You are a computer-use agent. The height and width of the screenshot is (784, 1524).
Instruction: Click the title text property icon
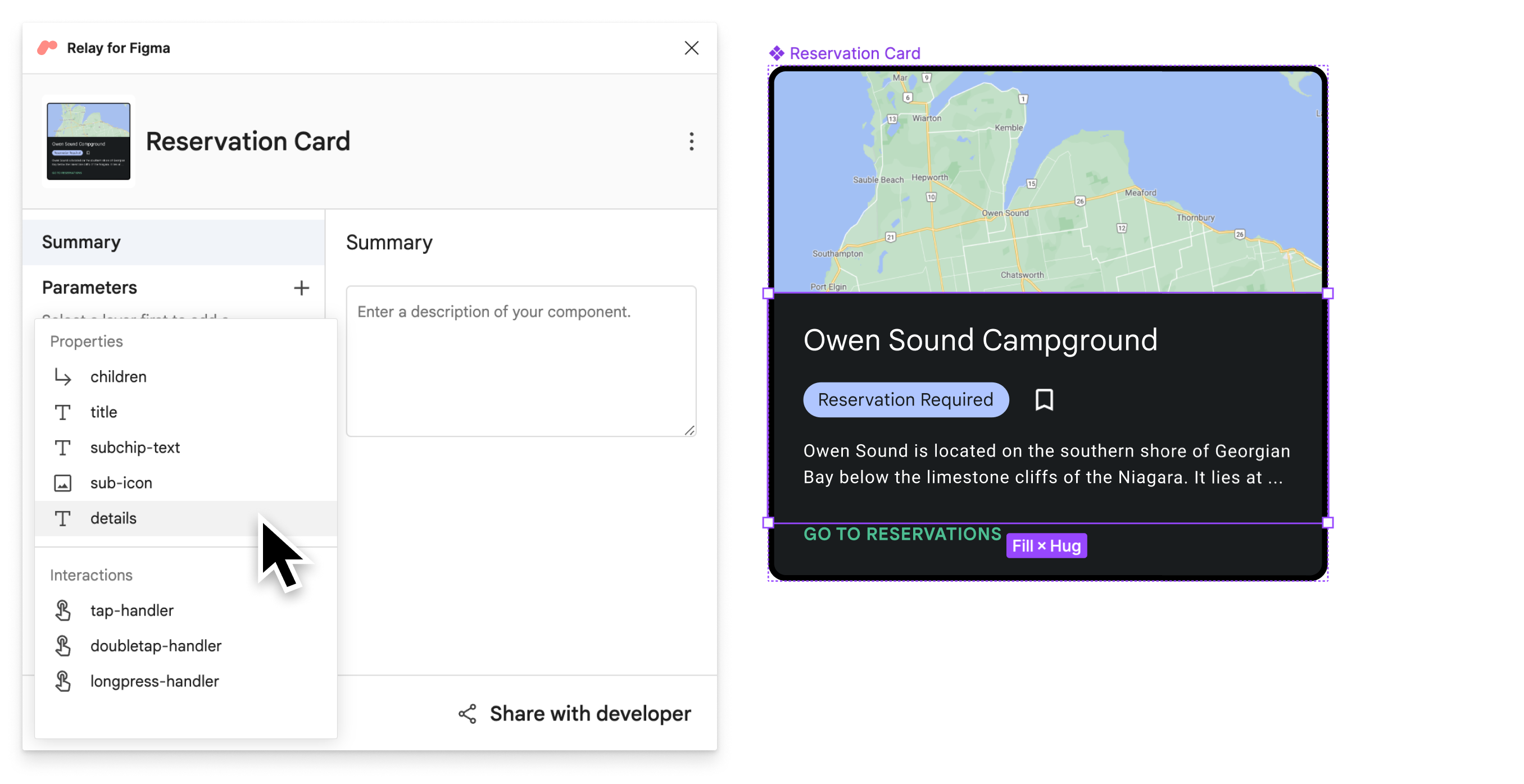tap(63, 411)
